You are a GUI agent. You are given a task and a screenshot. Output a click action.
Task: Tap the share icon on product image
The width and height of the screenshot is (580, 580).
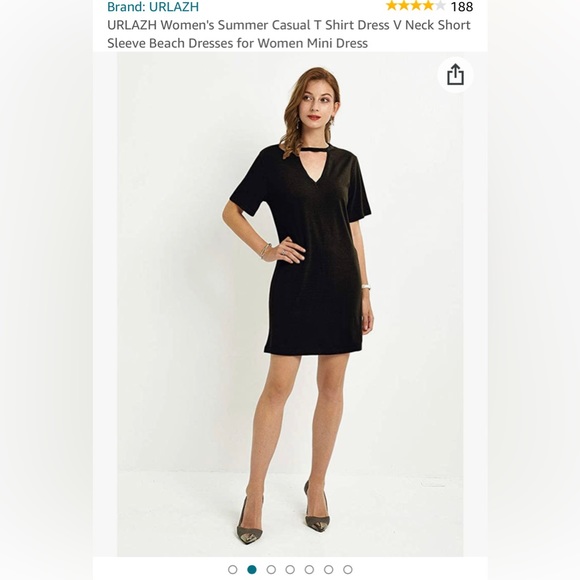[455, 75]
